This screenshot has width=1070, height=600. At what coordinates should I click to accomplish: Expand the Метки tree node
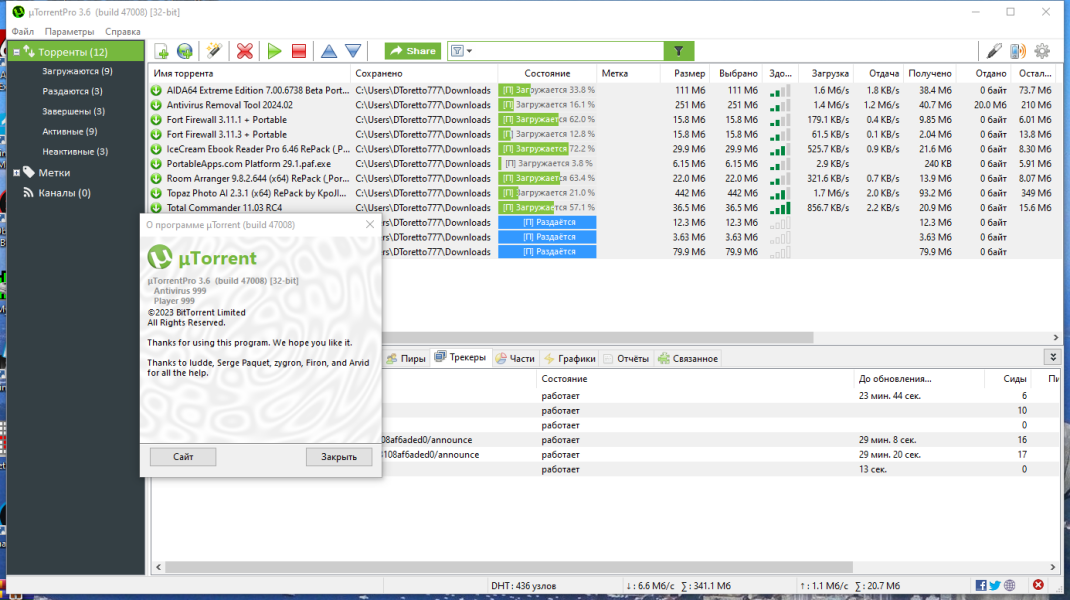(x=16, y=173)
